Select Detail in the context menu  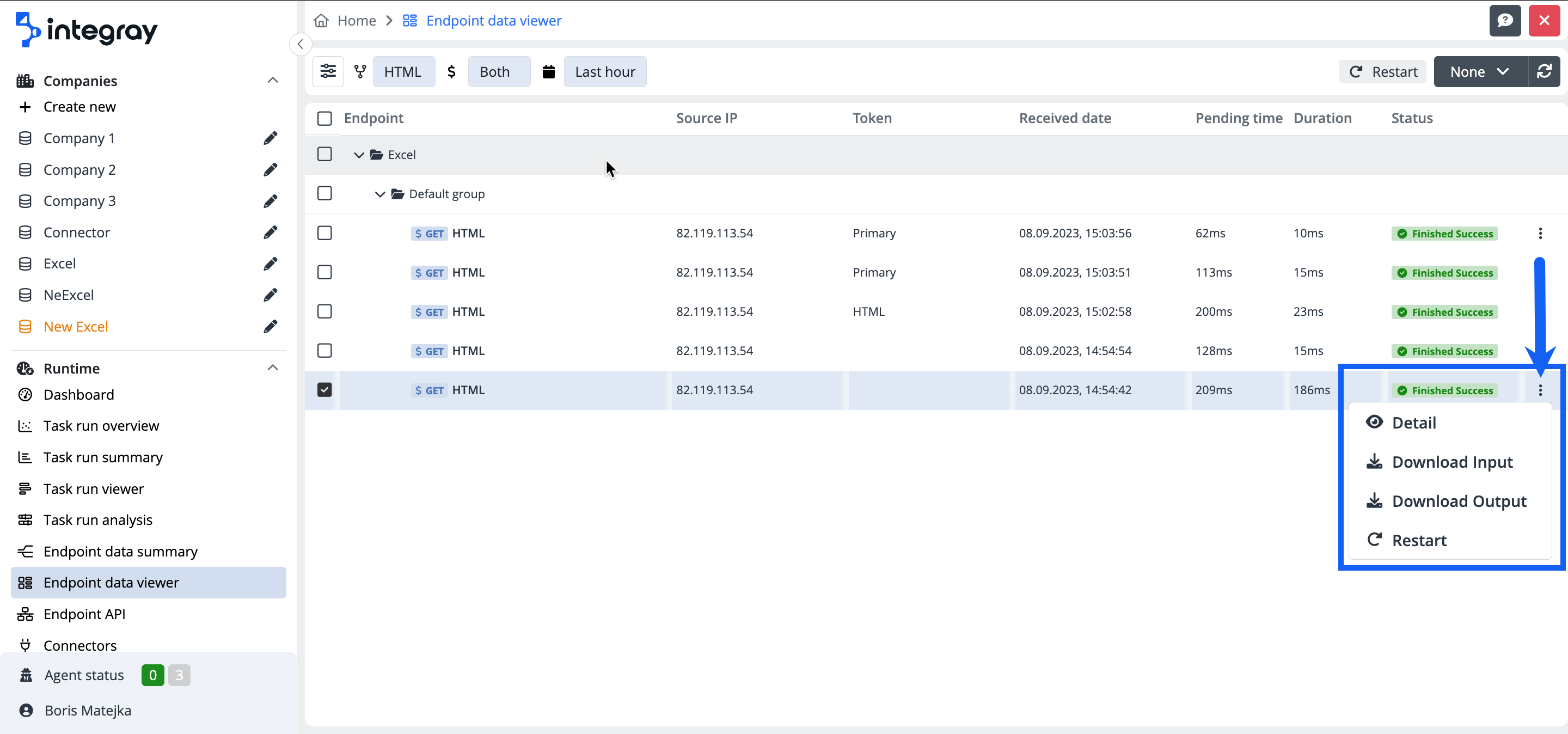pyautogui.click(x=1413, y=423)
